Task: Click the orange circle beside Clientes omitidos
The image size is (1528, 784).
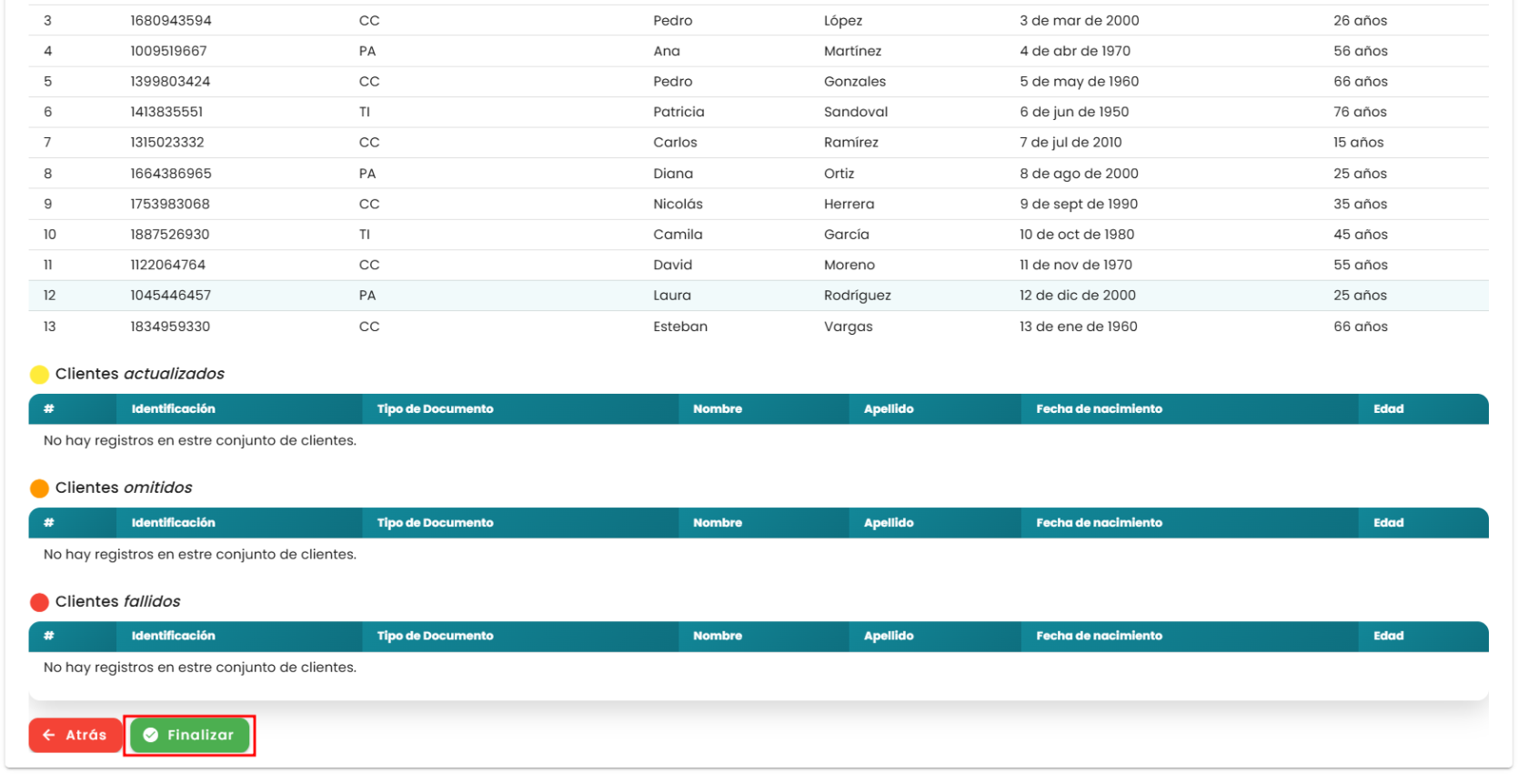Action: coord(39,488)
